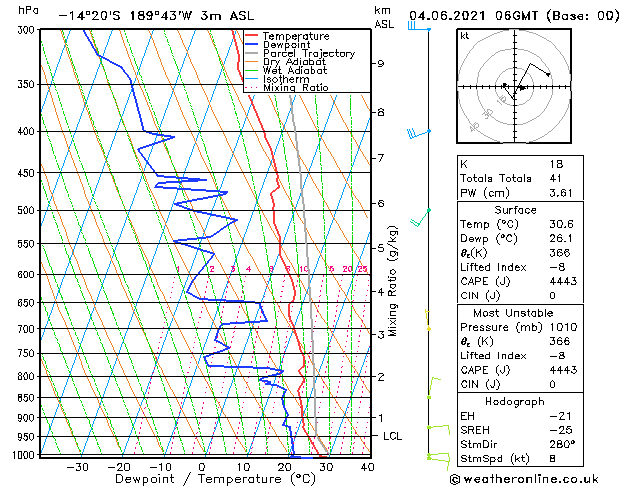Click the Dewpoint legend entry
Screen dimensions: 629x486
pyautogui.click(x=291, y=45)
